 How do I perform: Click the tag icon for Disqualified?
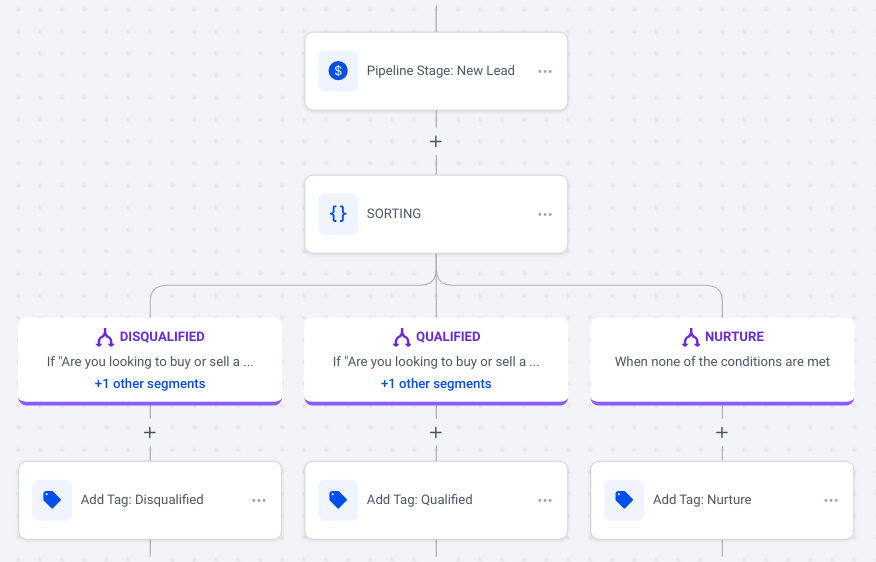tap(52, 500)
